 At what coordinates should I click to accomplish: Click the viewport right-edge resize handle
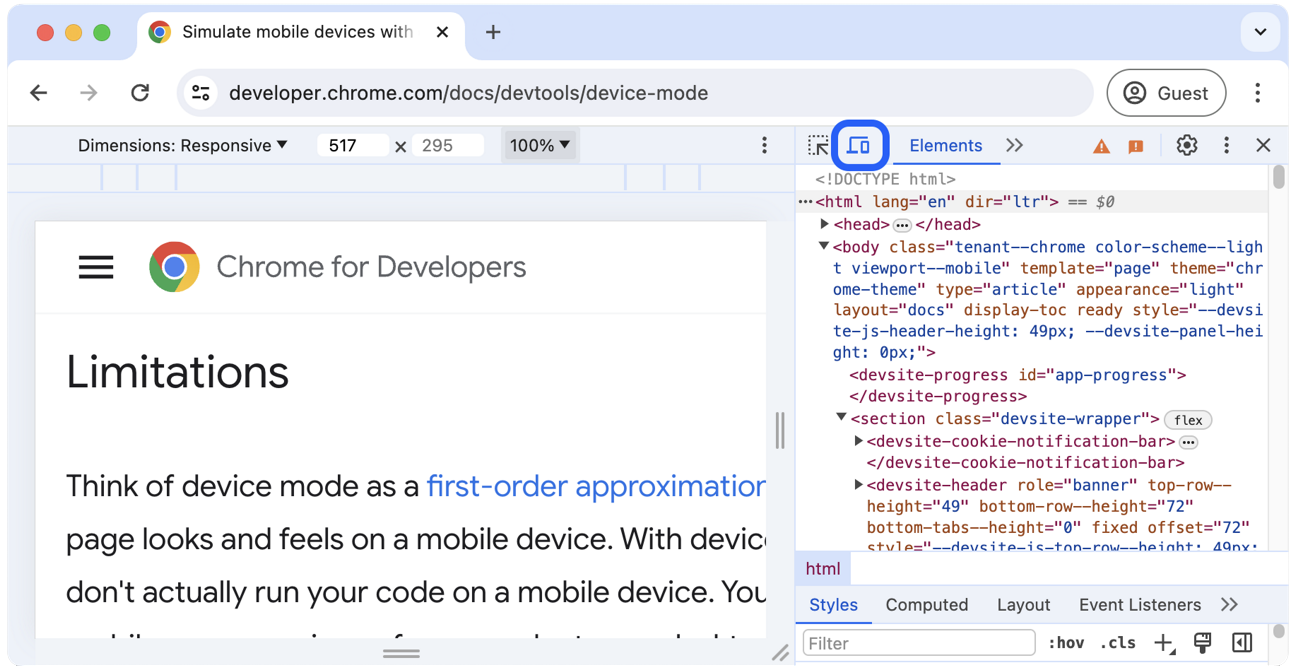coord(780,430)
